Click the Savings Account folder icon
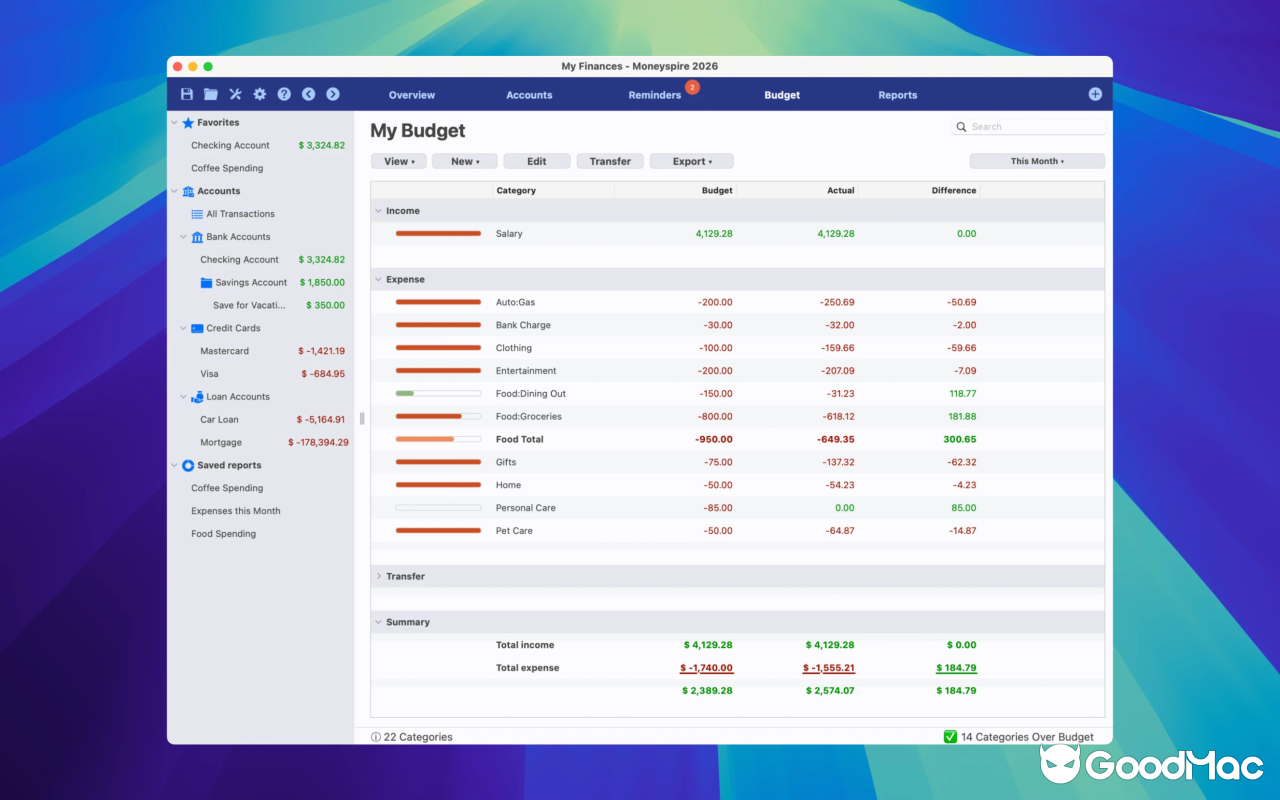This screenshot has width=1280, height=800. point(204,282)
